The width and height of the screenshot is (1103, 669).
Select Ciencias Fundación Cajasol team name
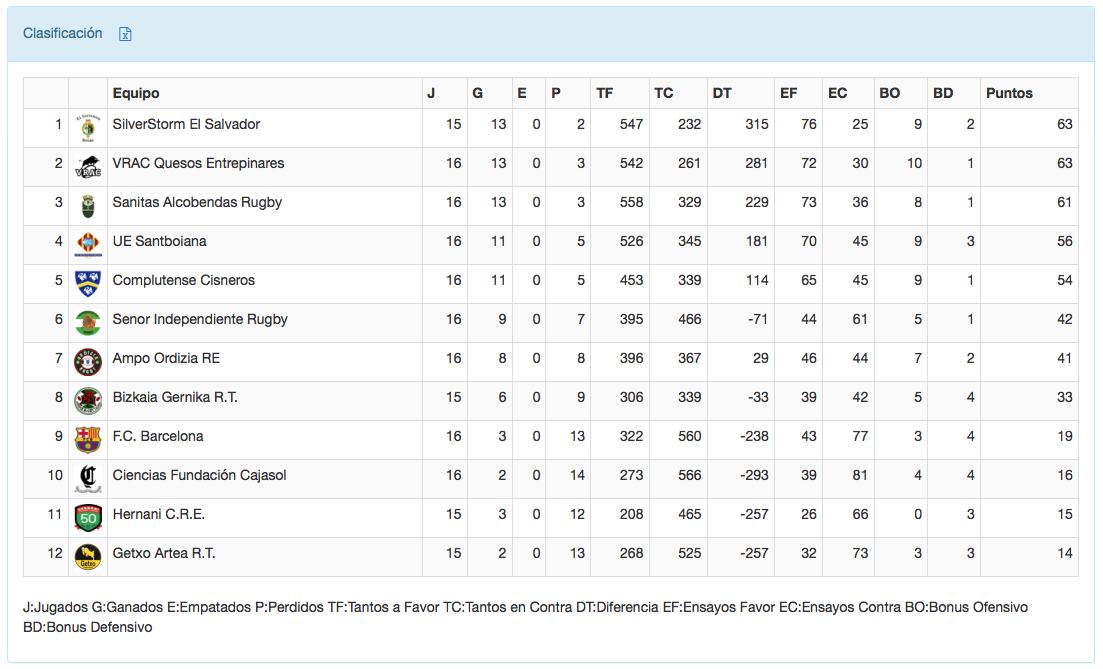coord(199,475)
